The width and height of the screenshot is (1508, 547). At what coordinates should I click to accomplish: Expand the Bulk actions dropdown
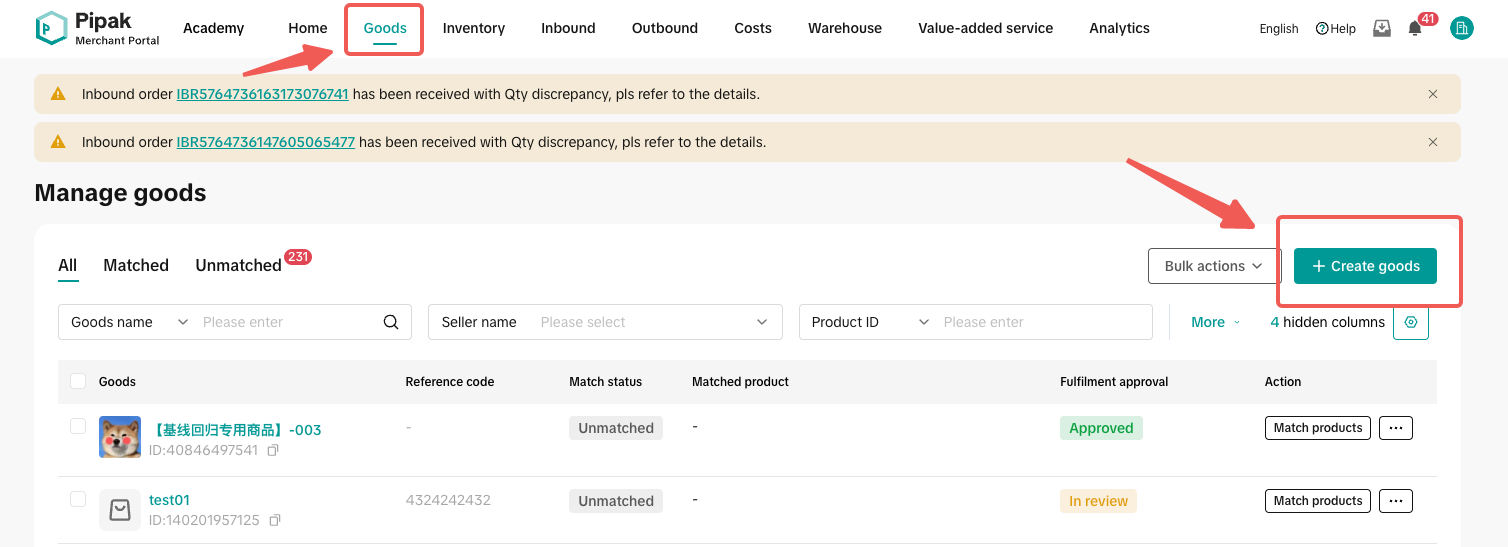[x=1214, y=266]
